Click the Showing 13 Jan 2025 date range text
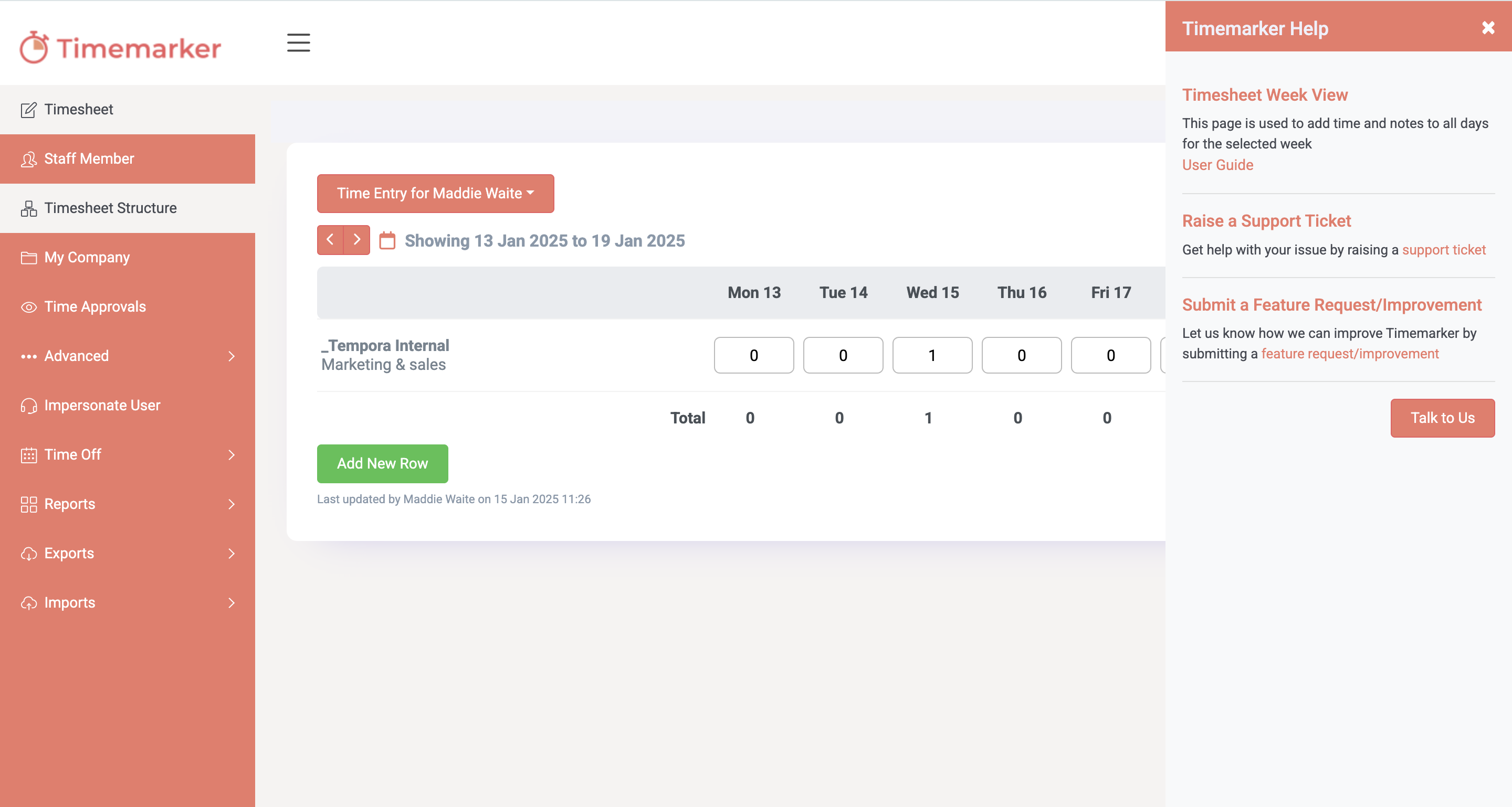1512x807 pixels. (545, 240)
